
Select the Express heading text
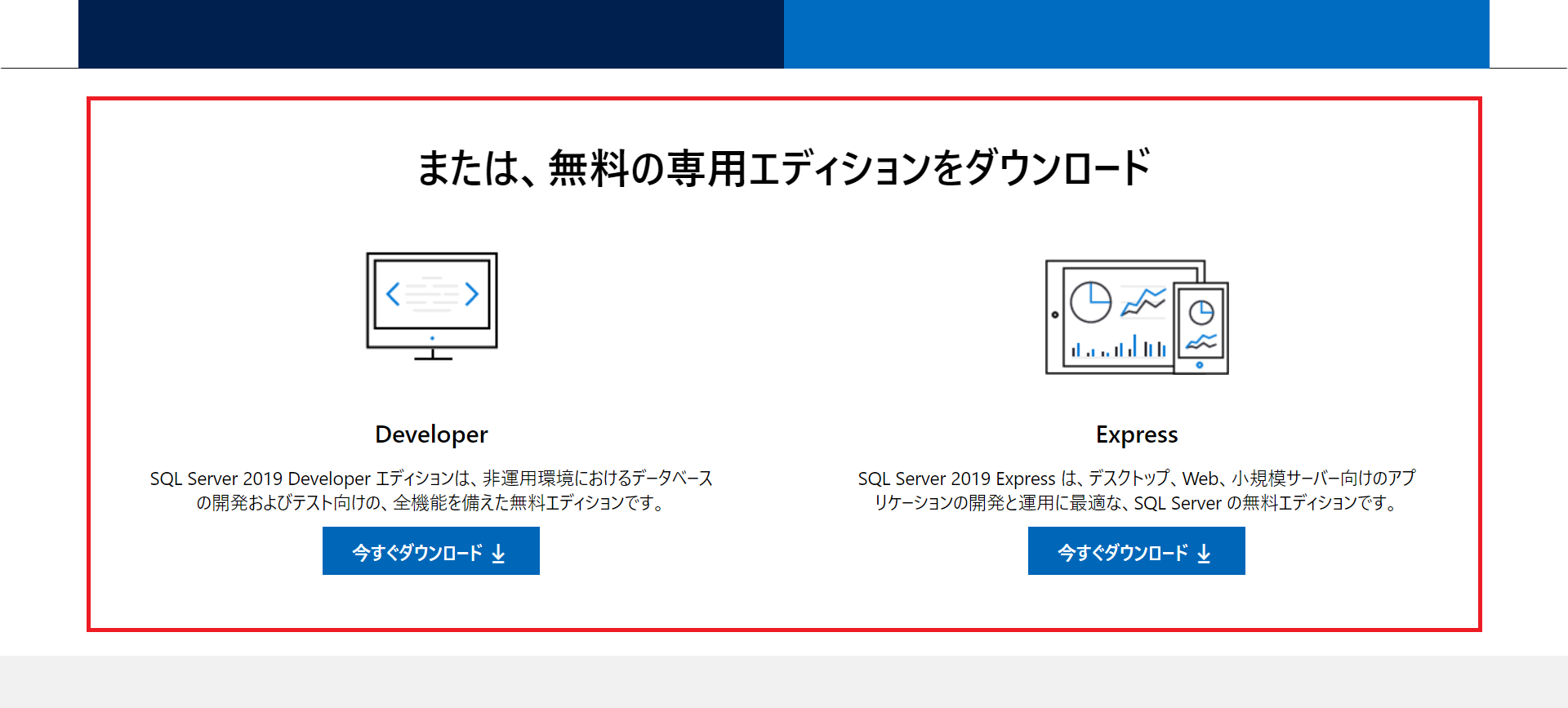click(x=1137, y=434)
